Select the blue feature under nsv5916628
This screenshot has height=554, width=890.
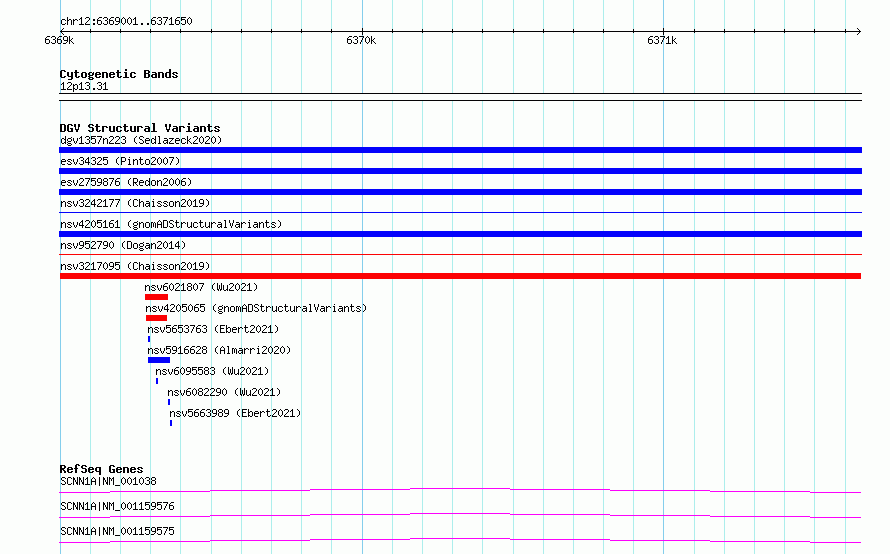pyautogui.click(x=159, y=360)
